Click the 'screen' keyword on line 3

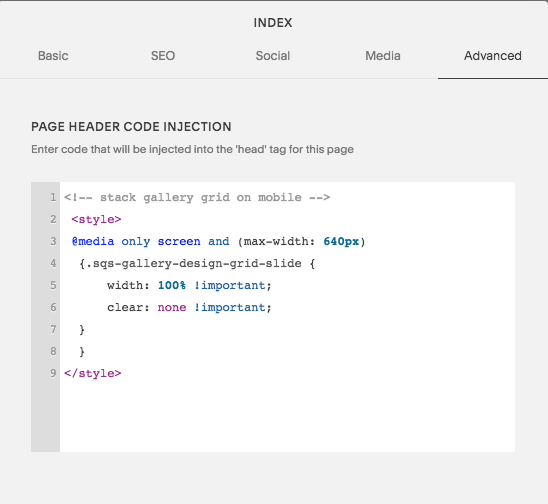pos(179,242)
